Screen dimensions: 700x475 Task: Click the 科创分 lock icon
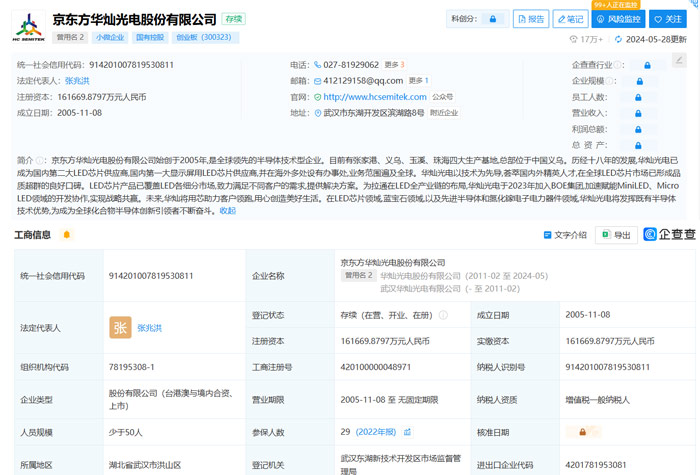point(492,19)
